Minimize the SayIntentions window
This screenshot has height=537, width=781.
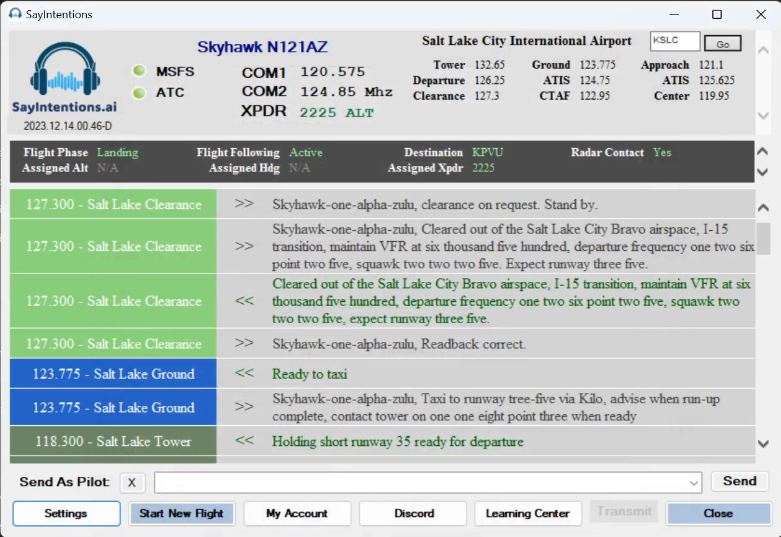(674, 14)
